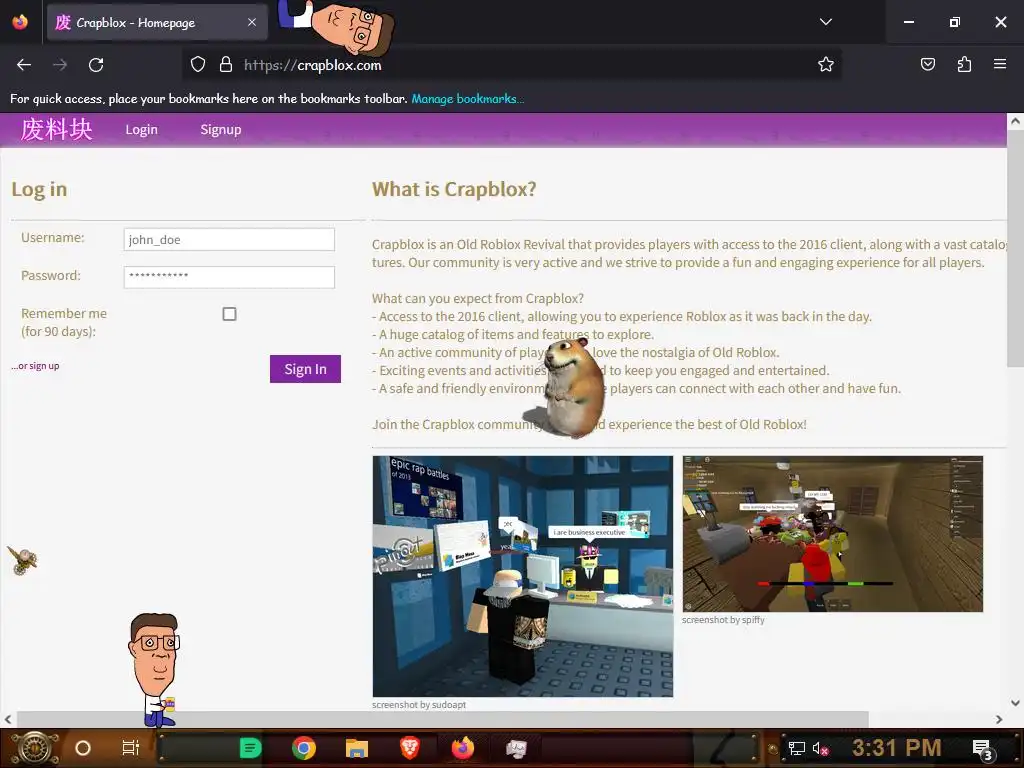Image resolution: width=1024 pixels, height=768 pixels.
Task: Click the 'Log in' heading
Action: pyautogui.click(x=39, y=189)
